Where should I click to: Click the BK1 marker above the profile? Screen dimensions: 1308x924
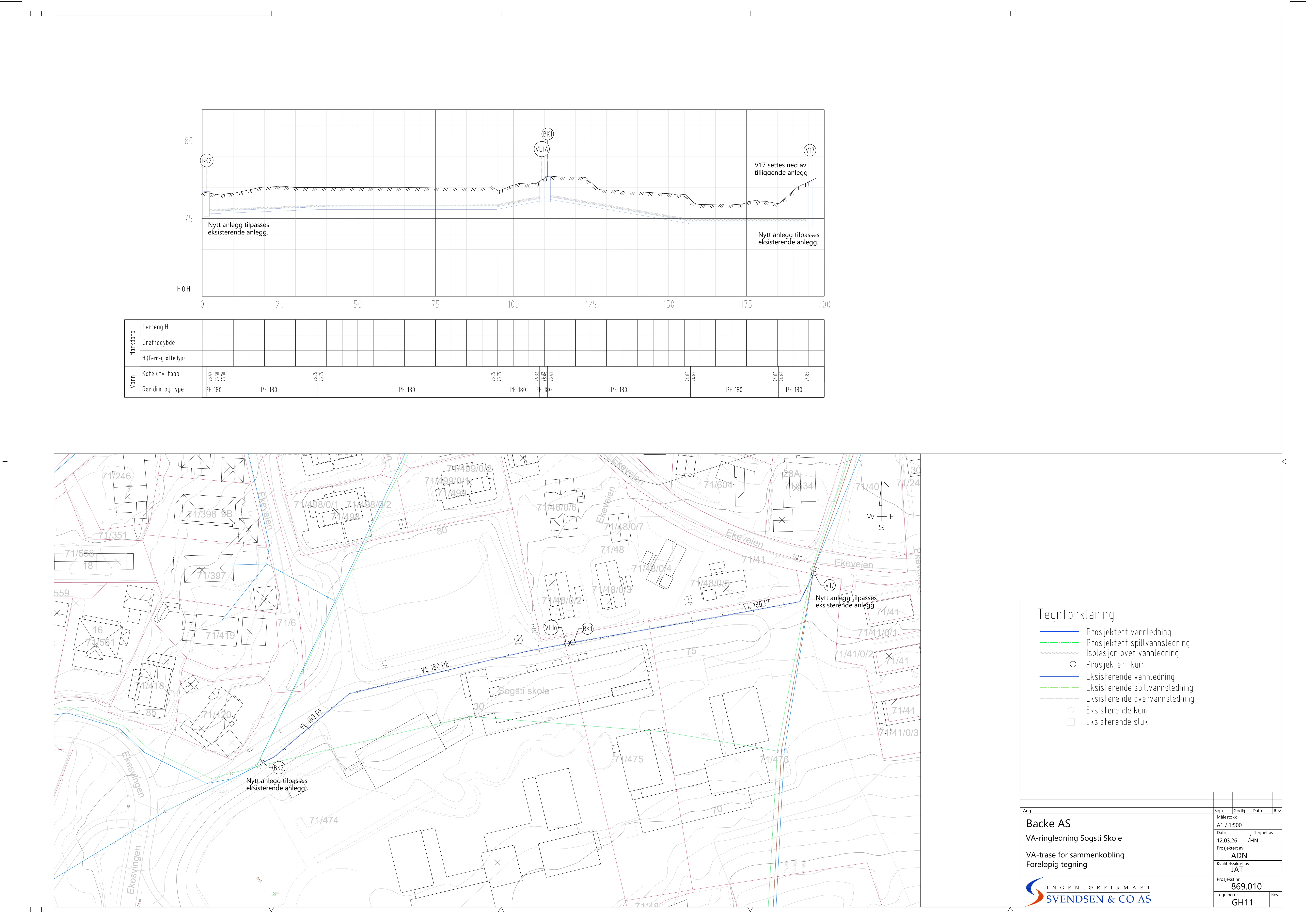click(x=547, y=134)
